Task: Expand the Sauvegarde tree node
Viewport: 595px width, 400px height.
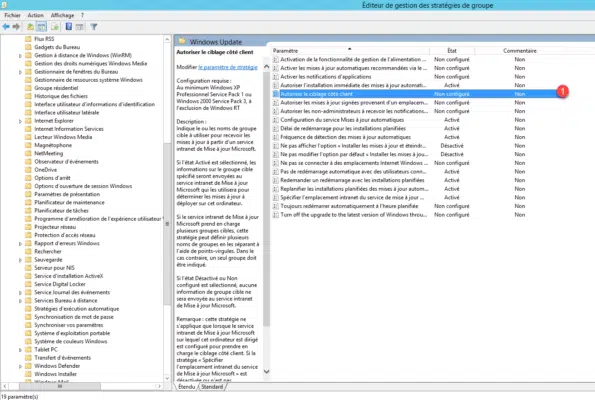Action: tap(20, 260)
